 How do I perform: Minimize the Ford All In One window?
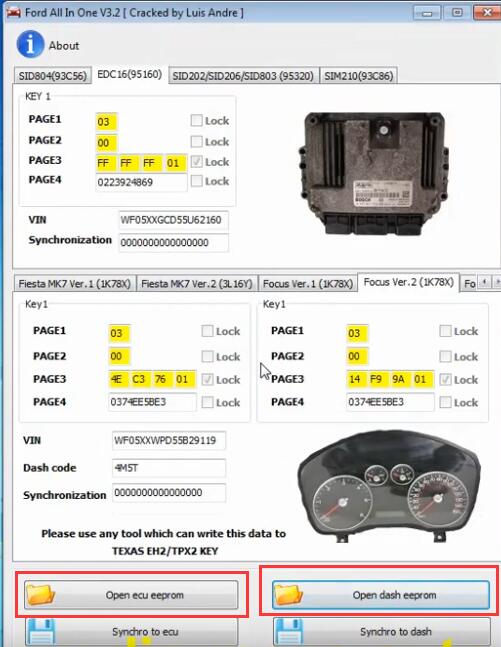coord(427,12)
